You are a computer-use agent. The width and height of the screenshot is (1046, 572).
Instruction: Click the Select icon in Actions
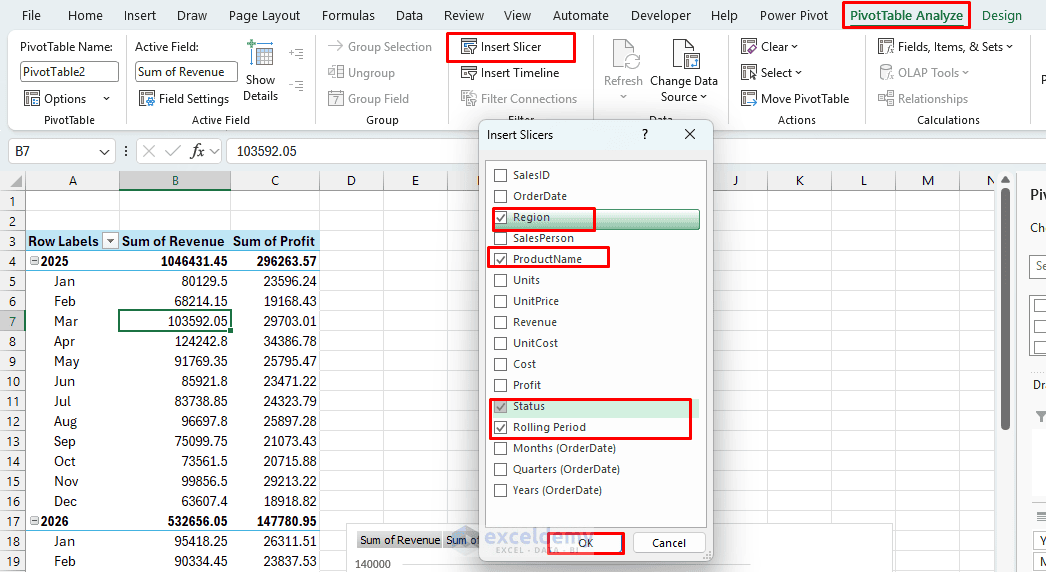(749, 73)
